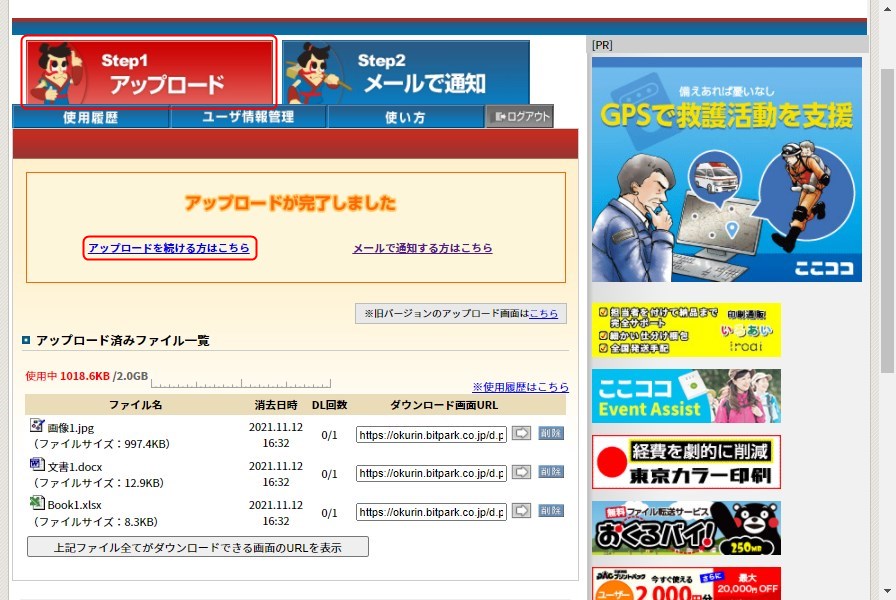Delete 画像1.jpg with the 削除 button

[551, 434]
